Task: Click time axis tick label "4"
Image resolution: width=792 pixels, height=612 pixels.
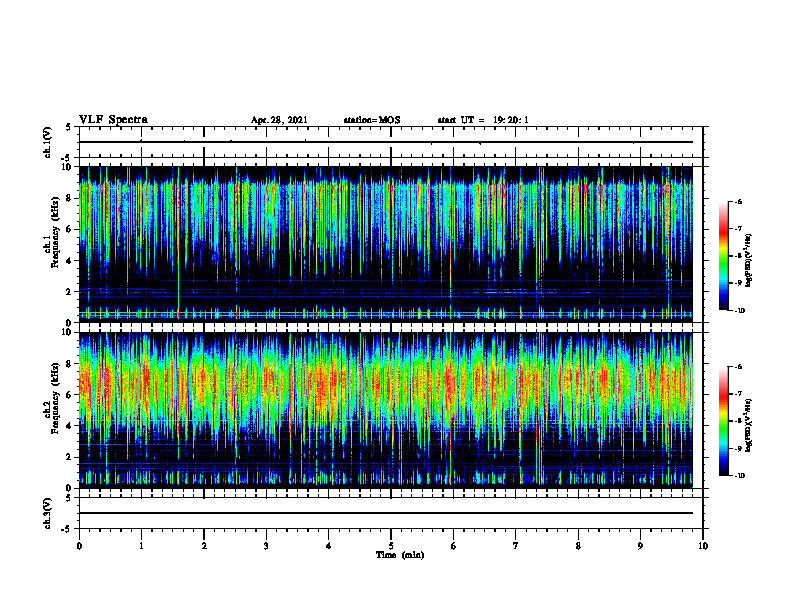Action: (329, 546)
